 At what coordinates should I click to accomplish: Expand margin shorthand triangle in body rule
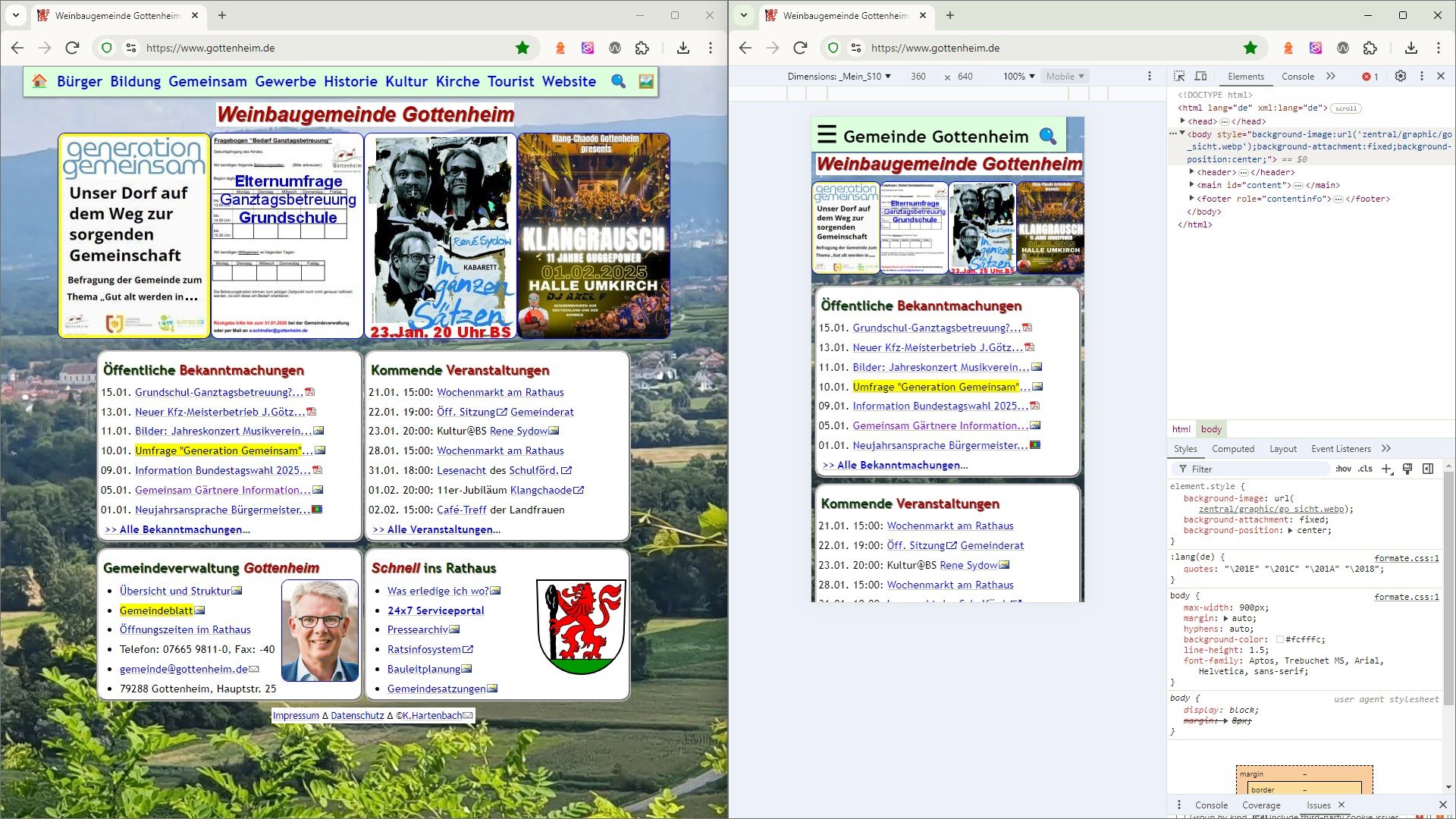coord(1225,618)
